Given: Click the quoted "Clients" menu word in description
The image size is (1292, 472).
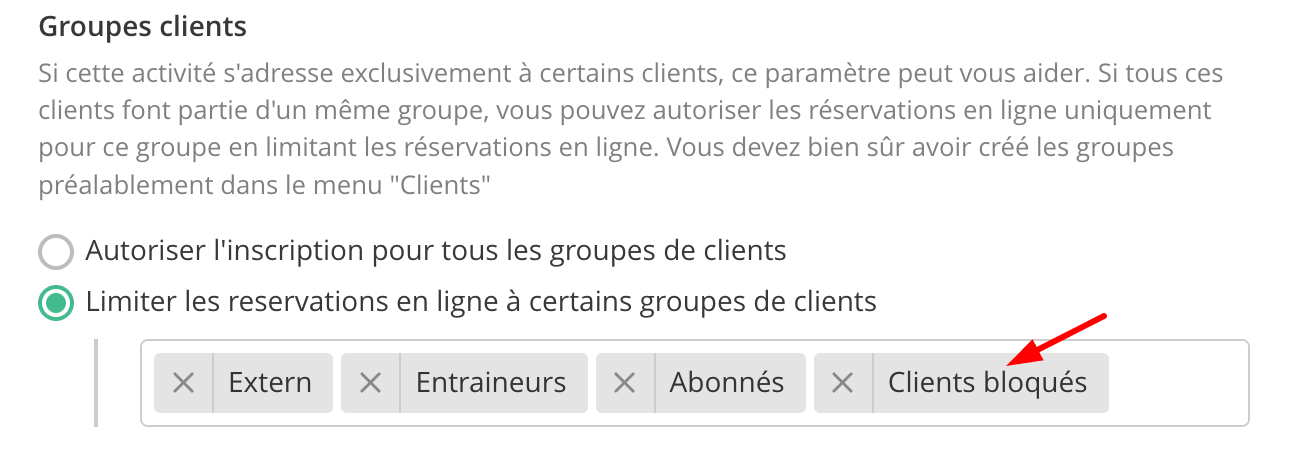Looking at the screenshot, I should [x=438, y=187].
